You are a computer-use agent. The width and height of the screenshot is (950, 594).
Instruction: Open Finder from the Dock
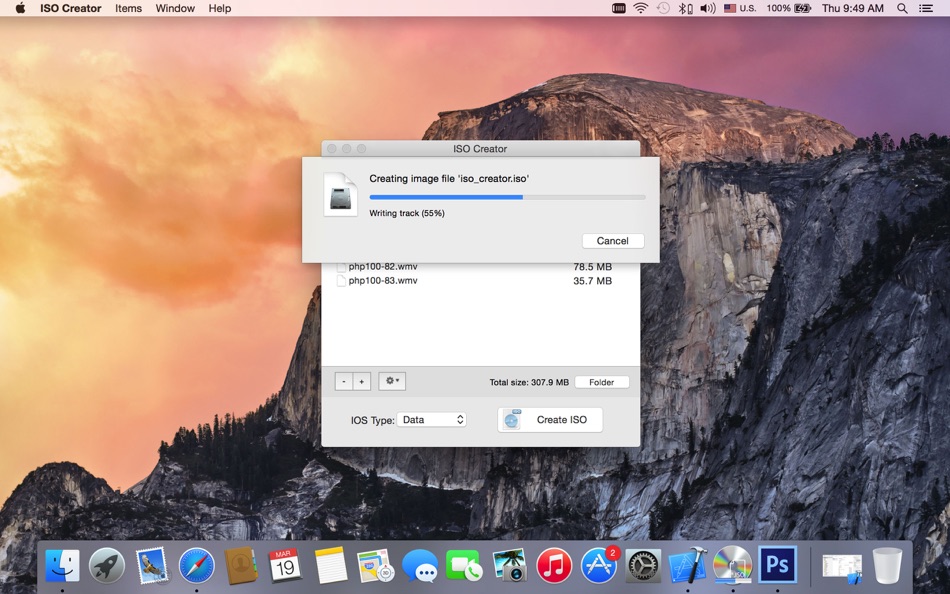pyautogui.click(x=62, y=566)
